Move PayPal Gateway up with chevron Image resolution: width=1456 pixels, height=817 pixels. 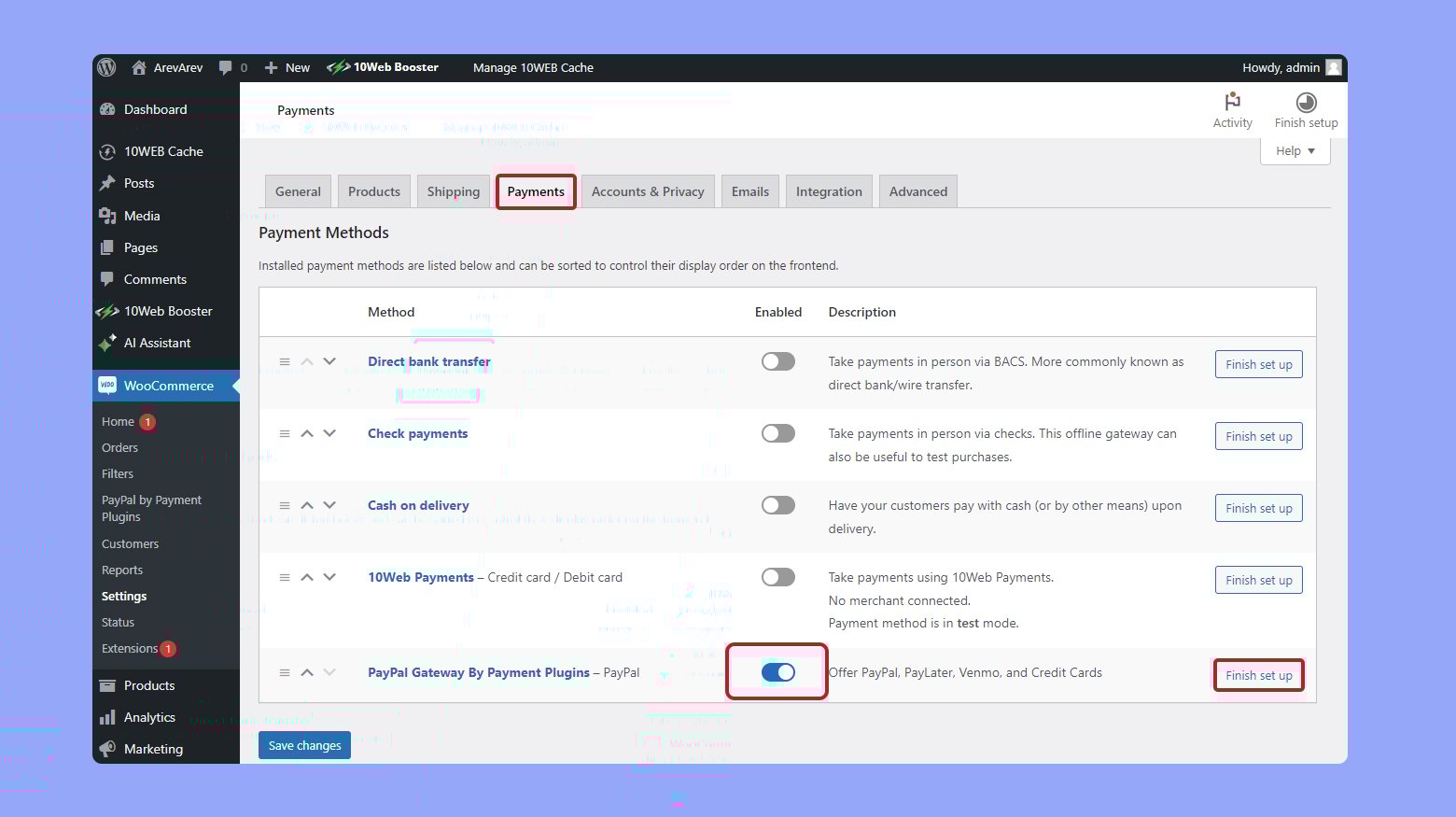pyautogui.click(x=307, y=672)
